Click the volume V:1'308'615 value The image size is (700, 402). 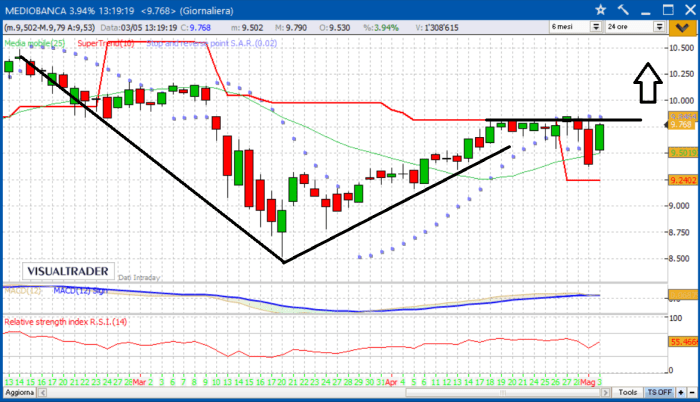[437, 28]
